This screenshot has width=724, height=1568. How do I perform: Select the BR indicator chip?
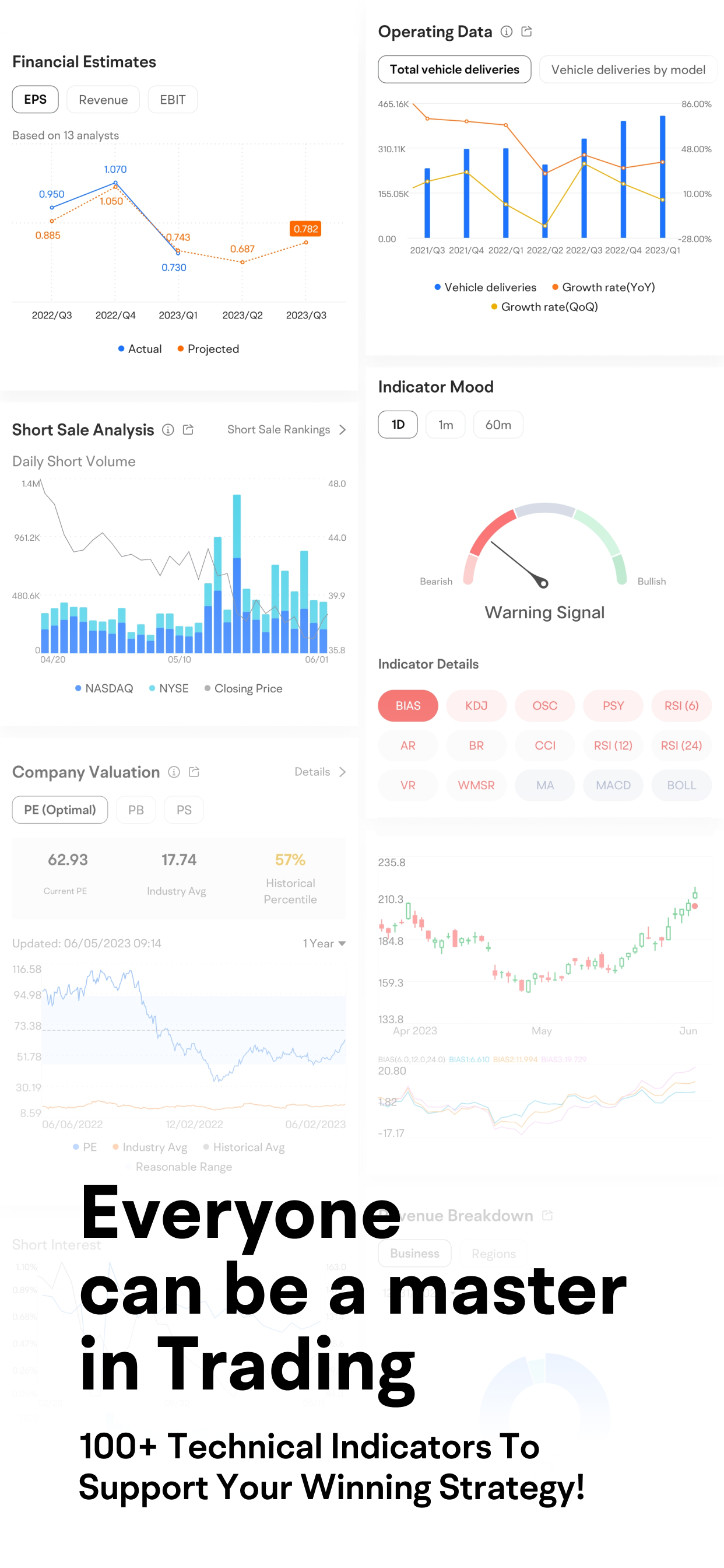pyautogui.click(x=476, y=745)
